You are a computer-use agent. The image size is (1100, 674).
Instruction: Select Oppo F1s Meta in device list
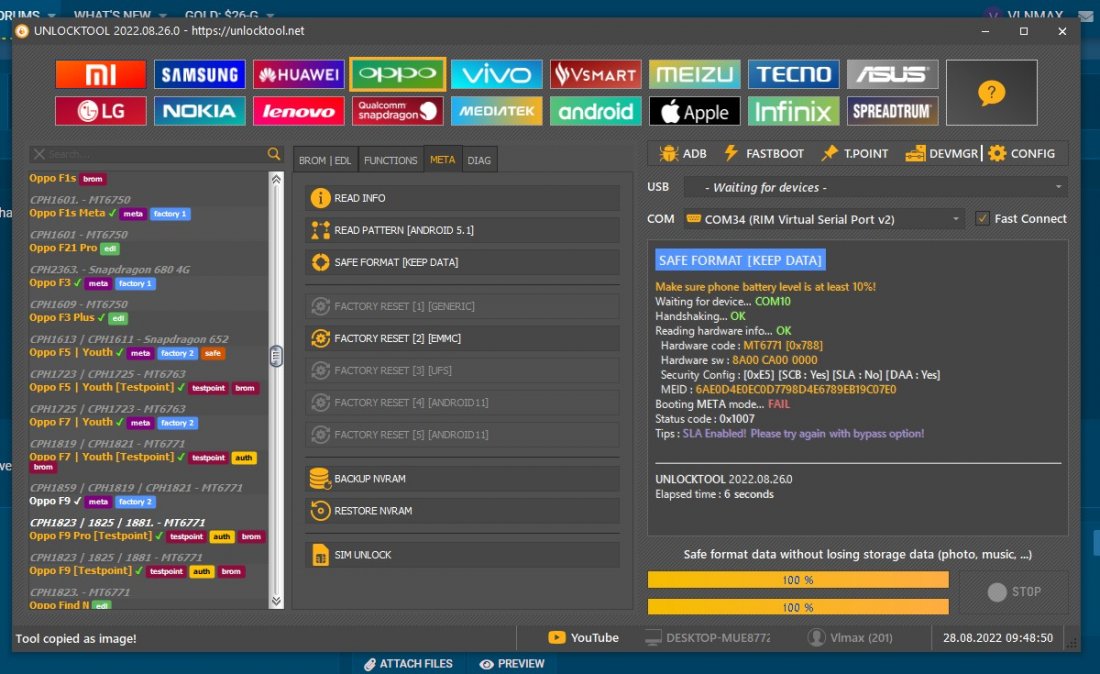(x=67, y=213)
